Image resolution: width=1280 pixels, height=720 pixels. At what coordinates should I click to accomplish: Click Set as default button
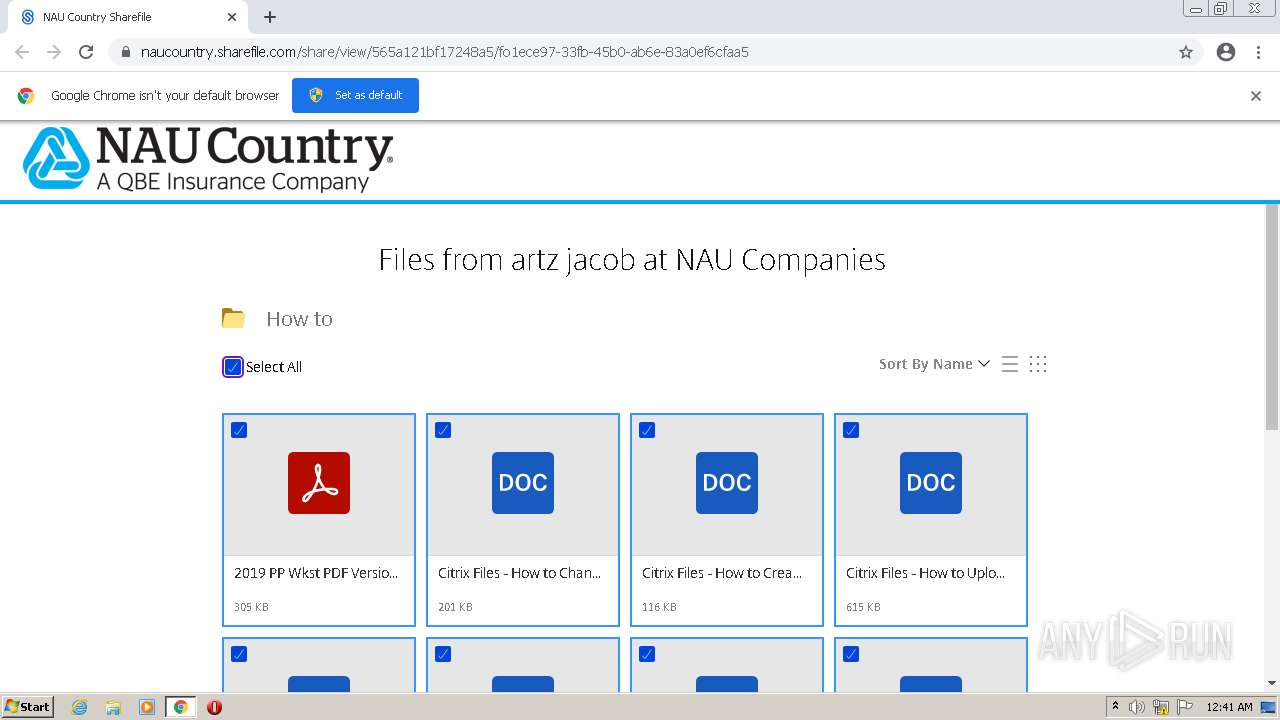tap(355, 96)
